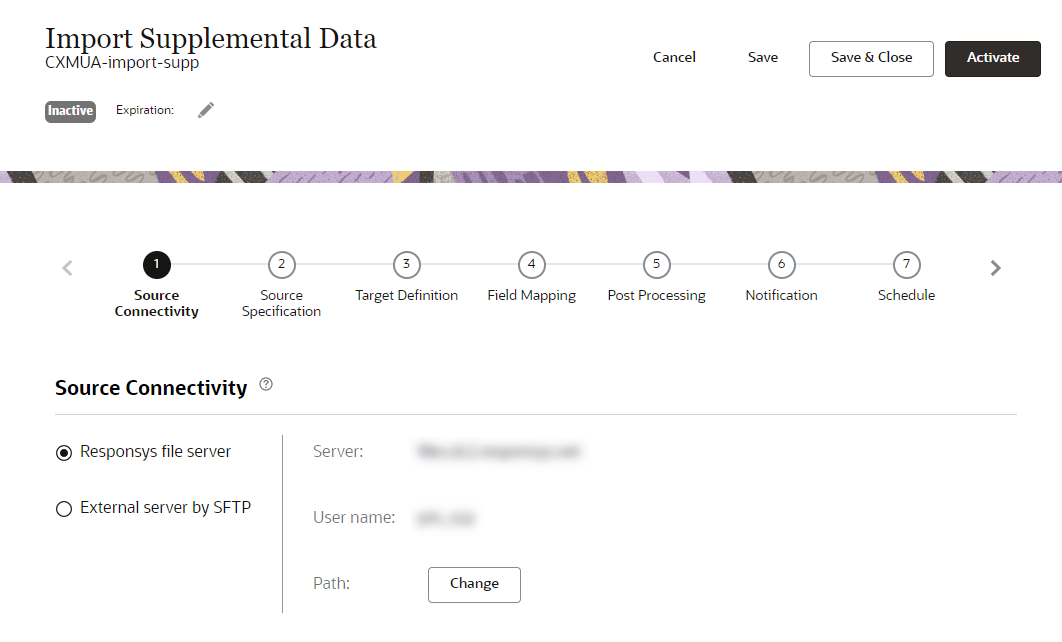
Task: Choose External server by SFTP
Action: (64, 509)
